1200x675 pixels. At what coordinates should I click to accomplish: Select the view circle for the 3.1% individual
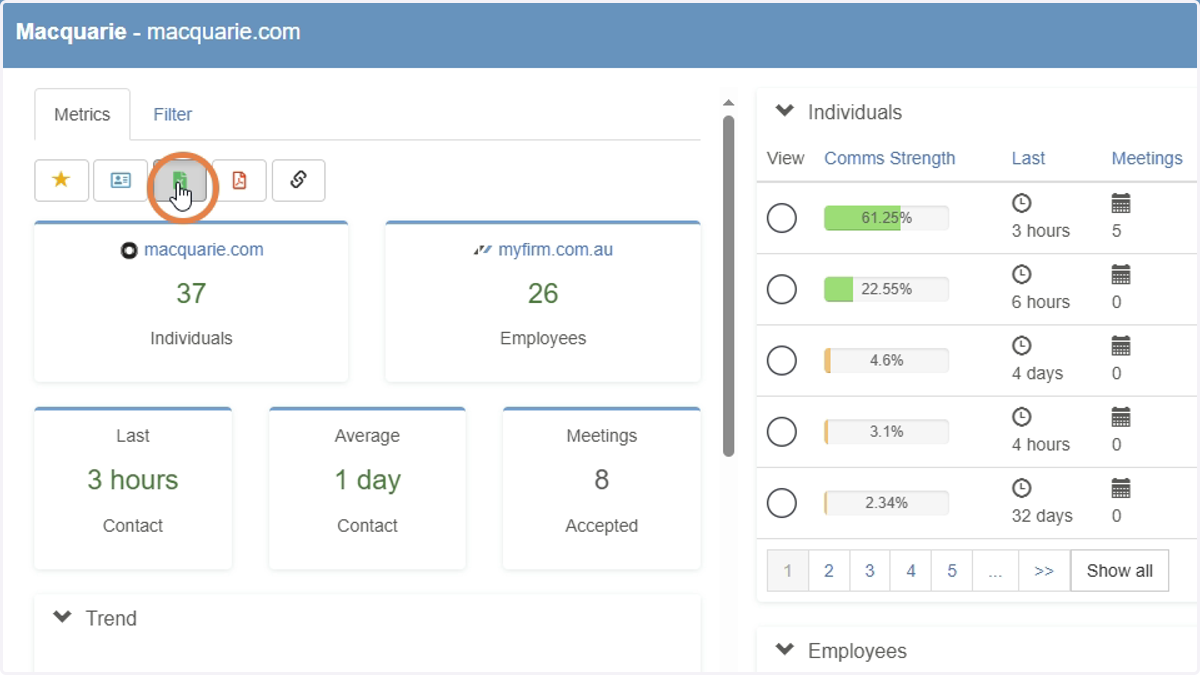782,432
